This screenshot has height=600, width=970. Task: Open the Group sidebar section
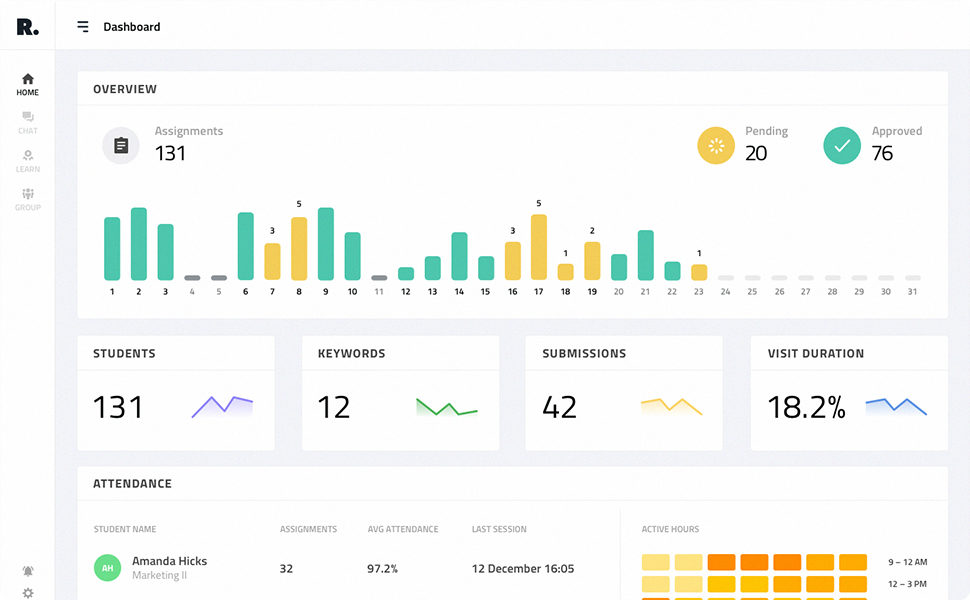pos(27,199)
